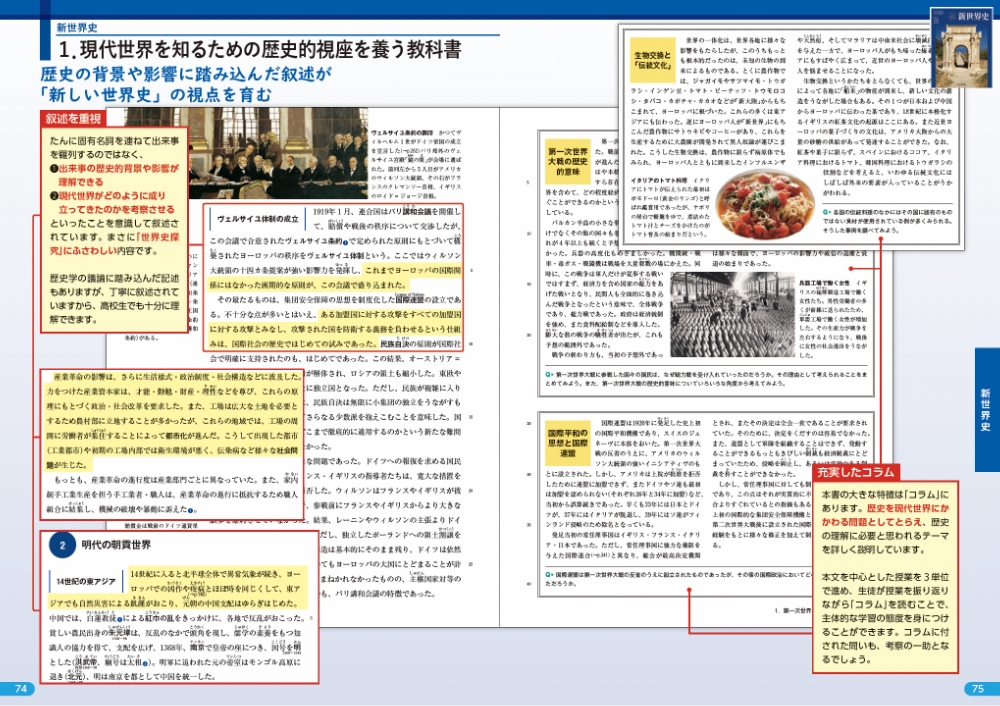Click the section heading ヴェルサイユ体制の成立
The image size is (1000, 706).
(x=258, y=219)
